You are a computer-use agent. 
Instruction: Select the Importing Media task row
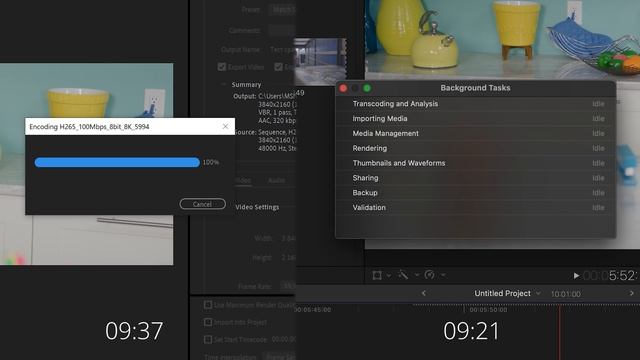coord(476,118)
